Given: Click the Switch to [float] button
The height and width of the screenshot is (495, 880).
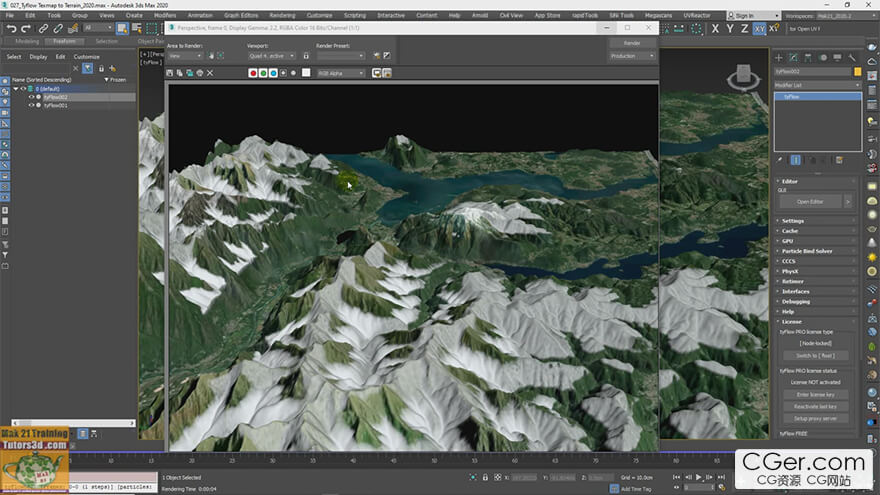Looking at the screenshot, I should [815, 355].
